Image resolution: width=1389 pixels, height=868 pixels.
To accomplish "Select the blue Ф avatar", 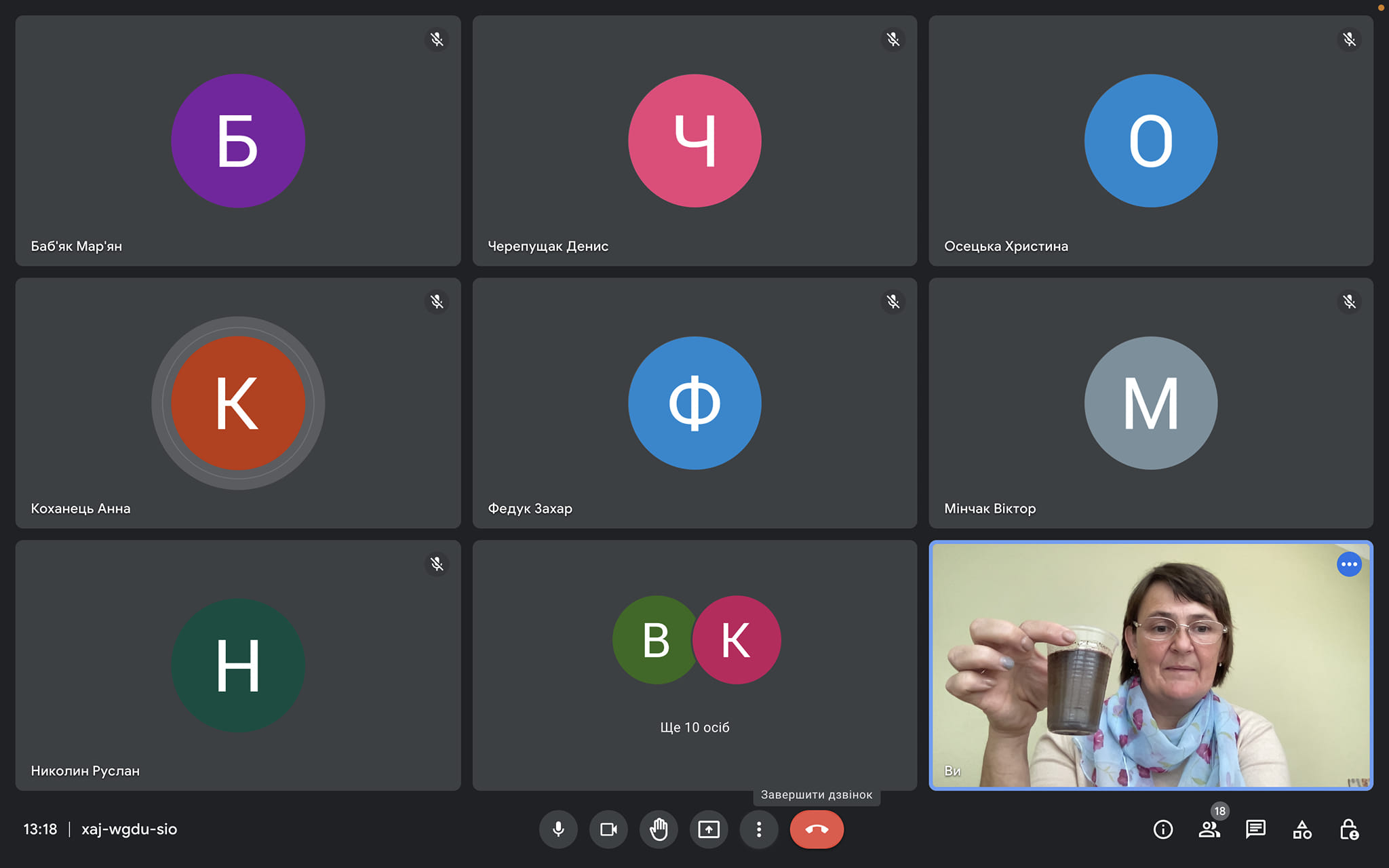I will [x=694, y=403].
